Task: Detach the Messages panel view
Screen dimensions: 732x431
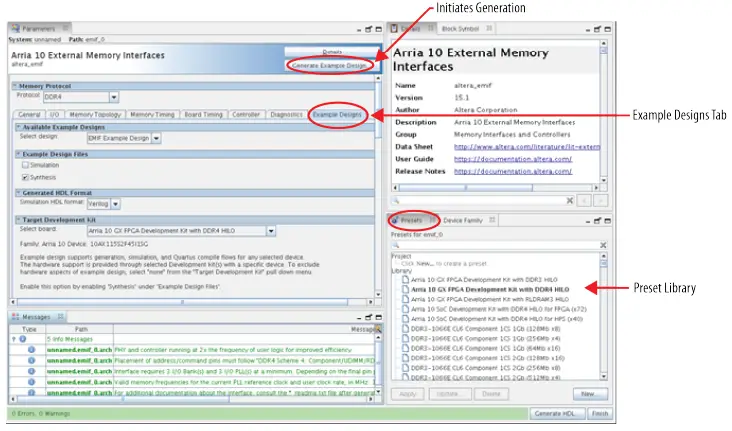Action: coord(368,317)
